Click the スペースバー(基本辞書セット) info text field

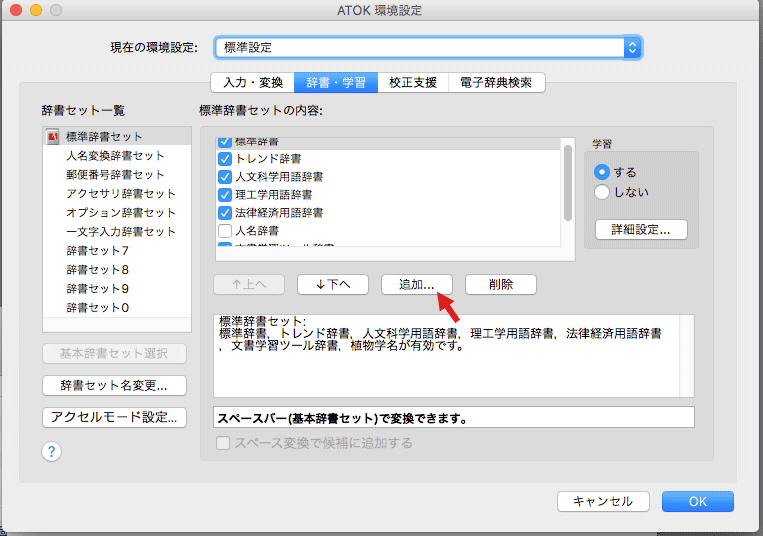(x=454, y=418)
